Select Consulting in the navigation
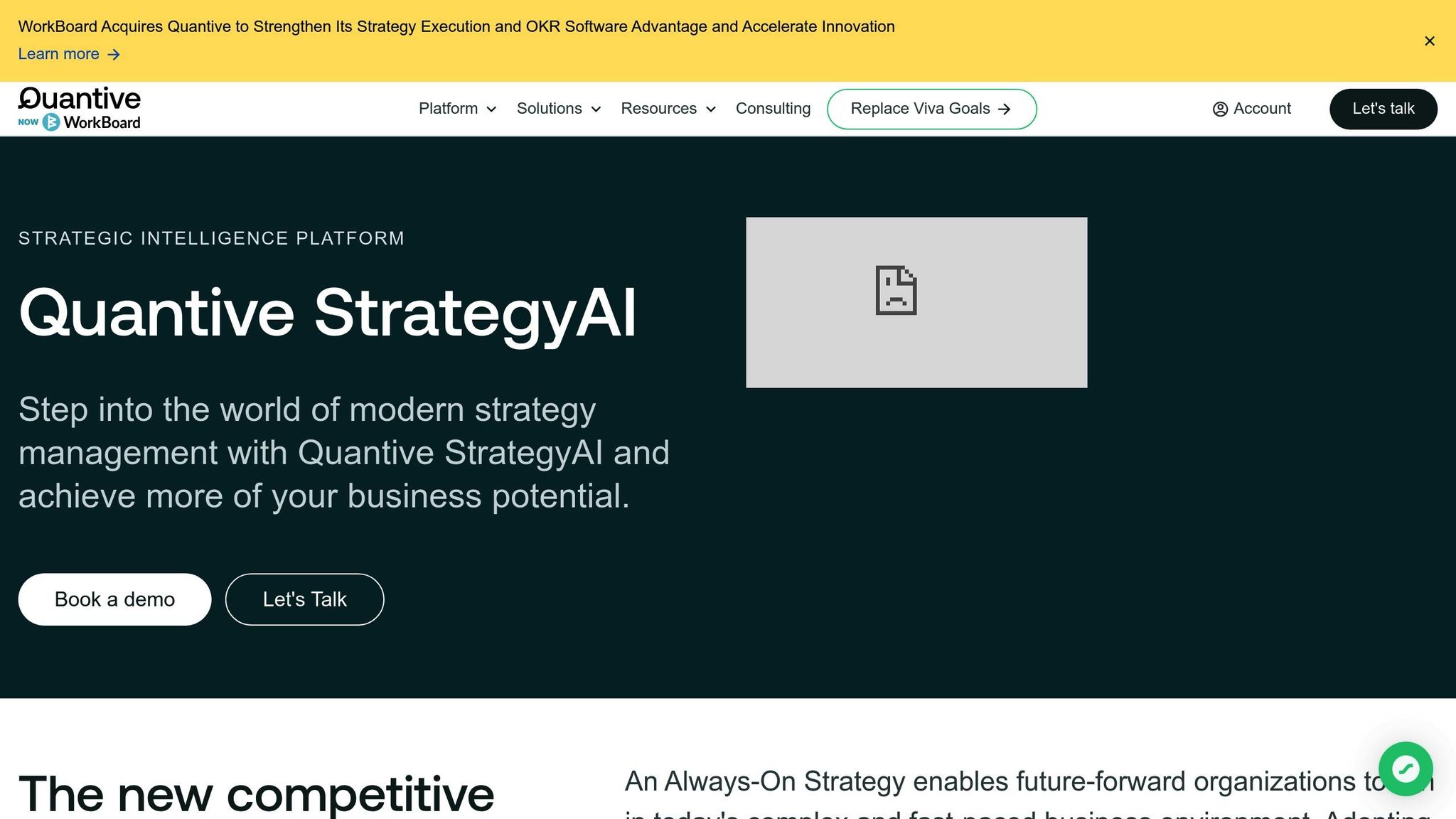 click(773, 108)
